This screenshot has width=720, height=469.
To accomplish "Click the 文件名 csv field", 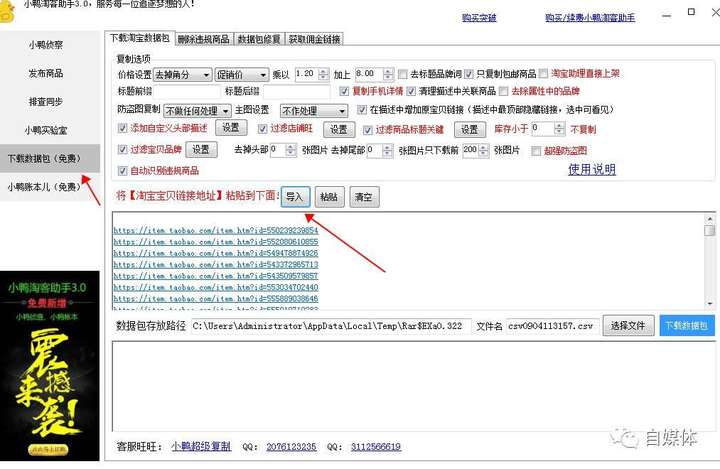I will [x=552, y=326].
